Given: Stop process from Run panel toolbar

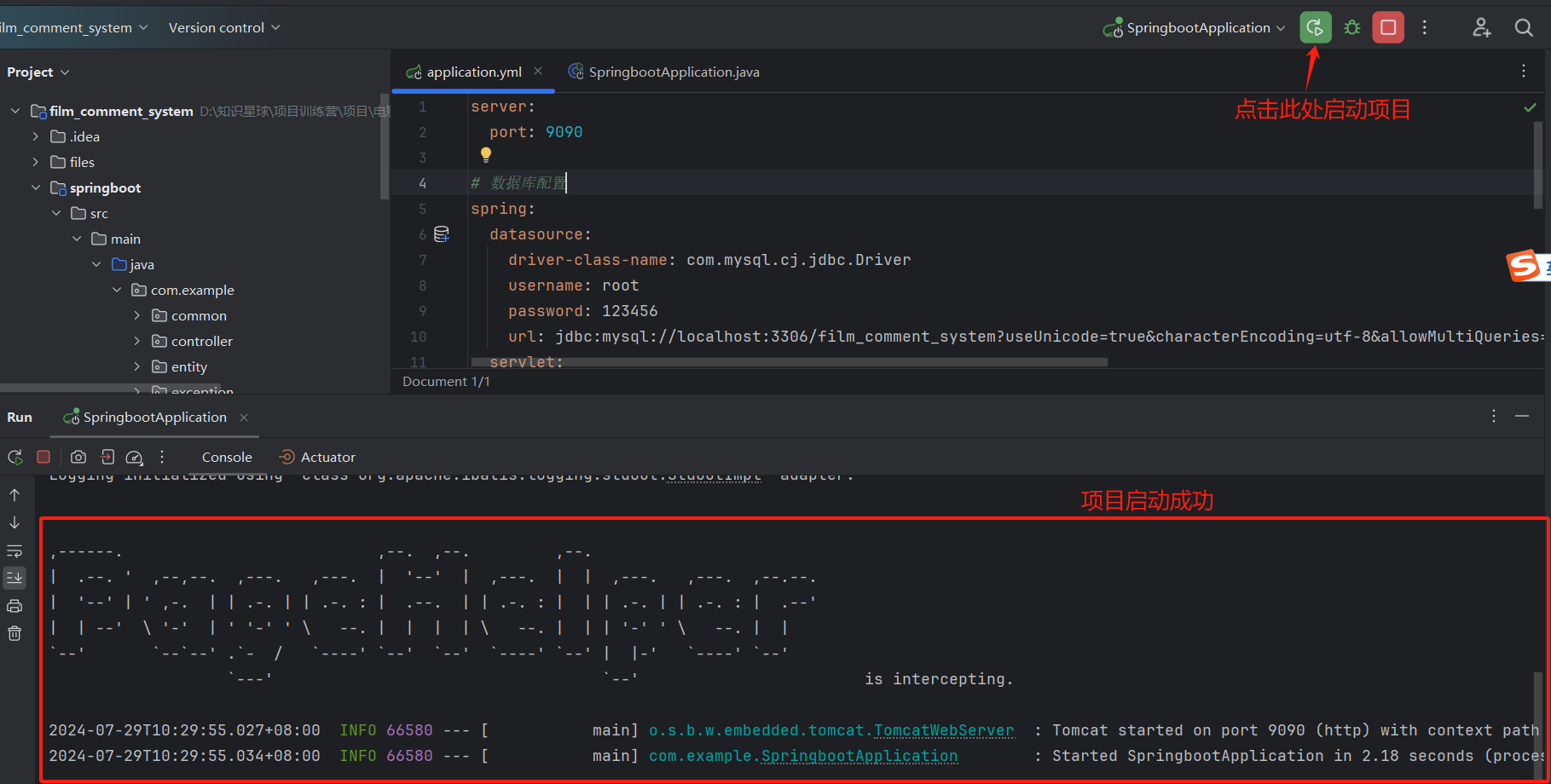Looking at the screenshot, I should (x=43, y=457).
